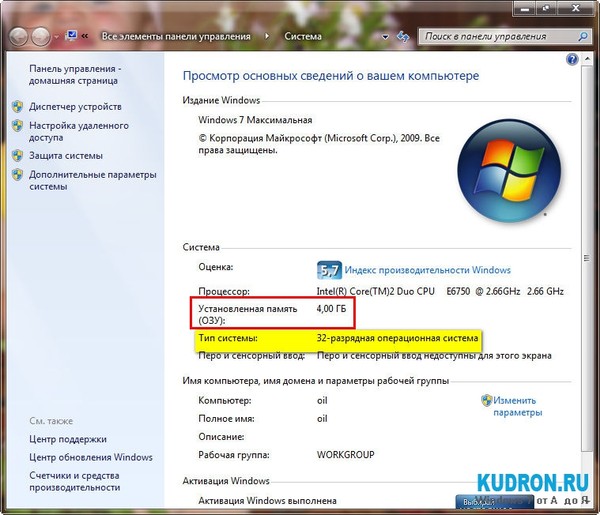Expand the arrow after 'Все элементы панели управления'
600x515 pixels.
(x=267, y=36)
